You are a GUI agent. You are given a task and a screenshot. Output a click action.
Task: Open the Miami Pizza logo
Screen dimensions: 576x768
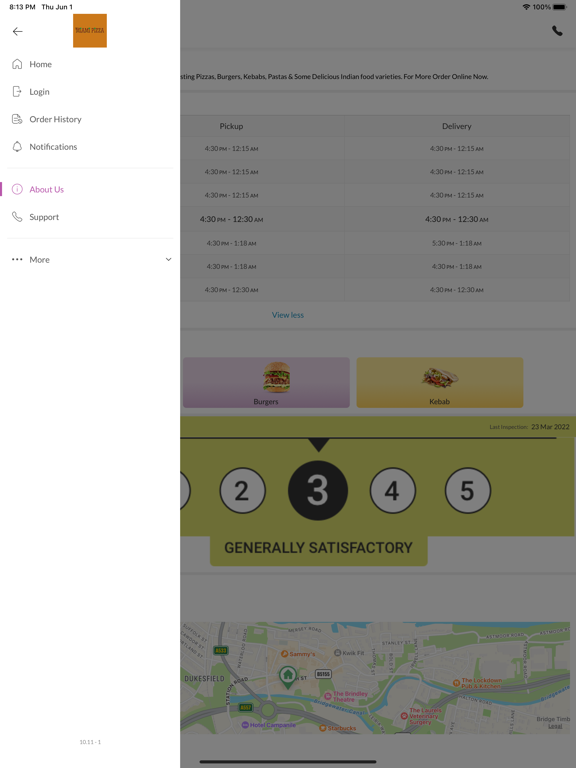tap(90, 30)
